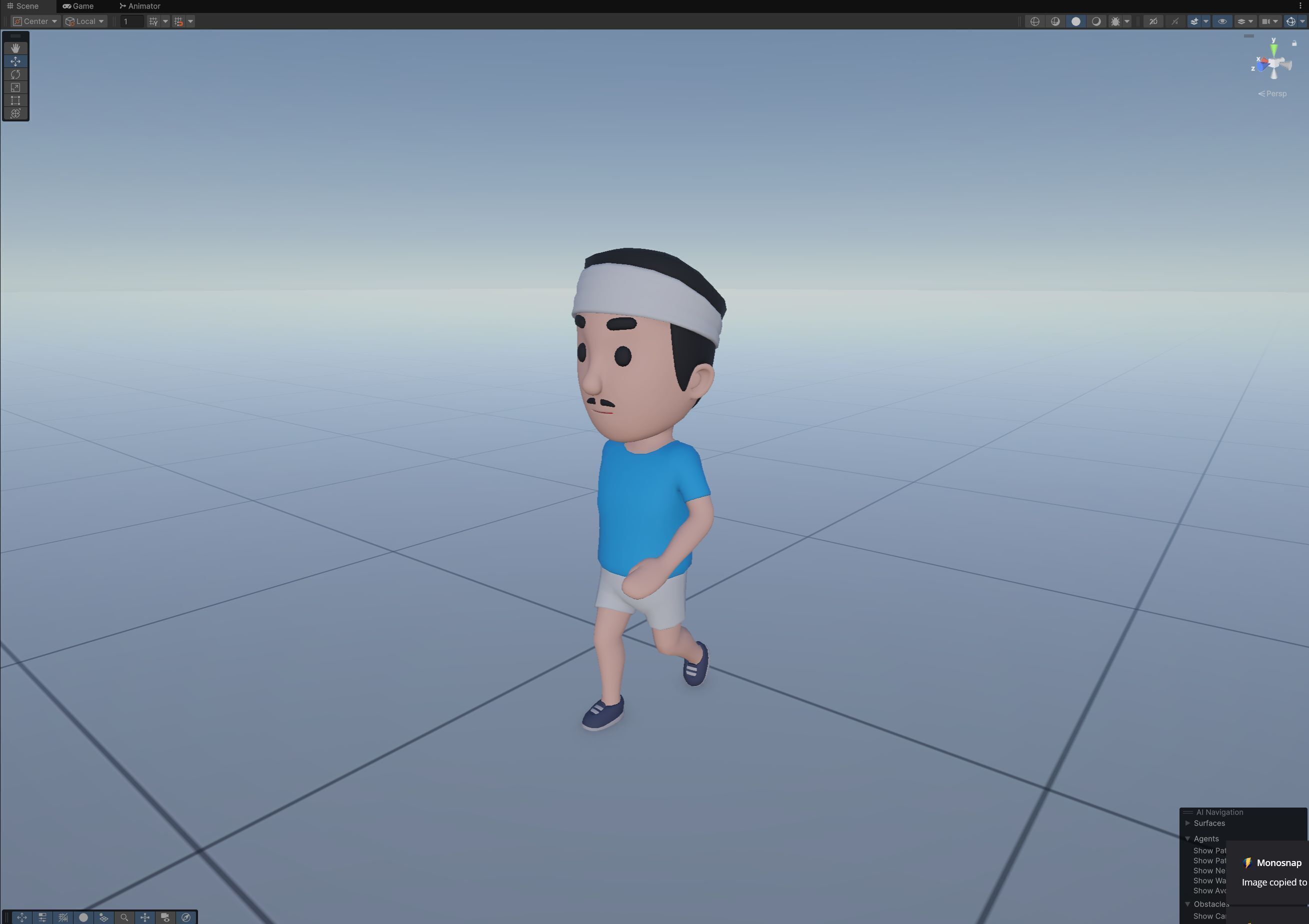Toggle scene audio mute icon
The image size is (1309, 924).
pyautogui.click(x=1175, y=21)
